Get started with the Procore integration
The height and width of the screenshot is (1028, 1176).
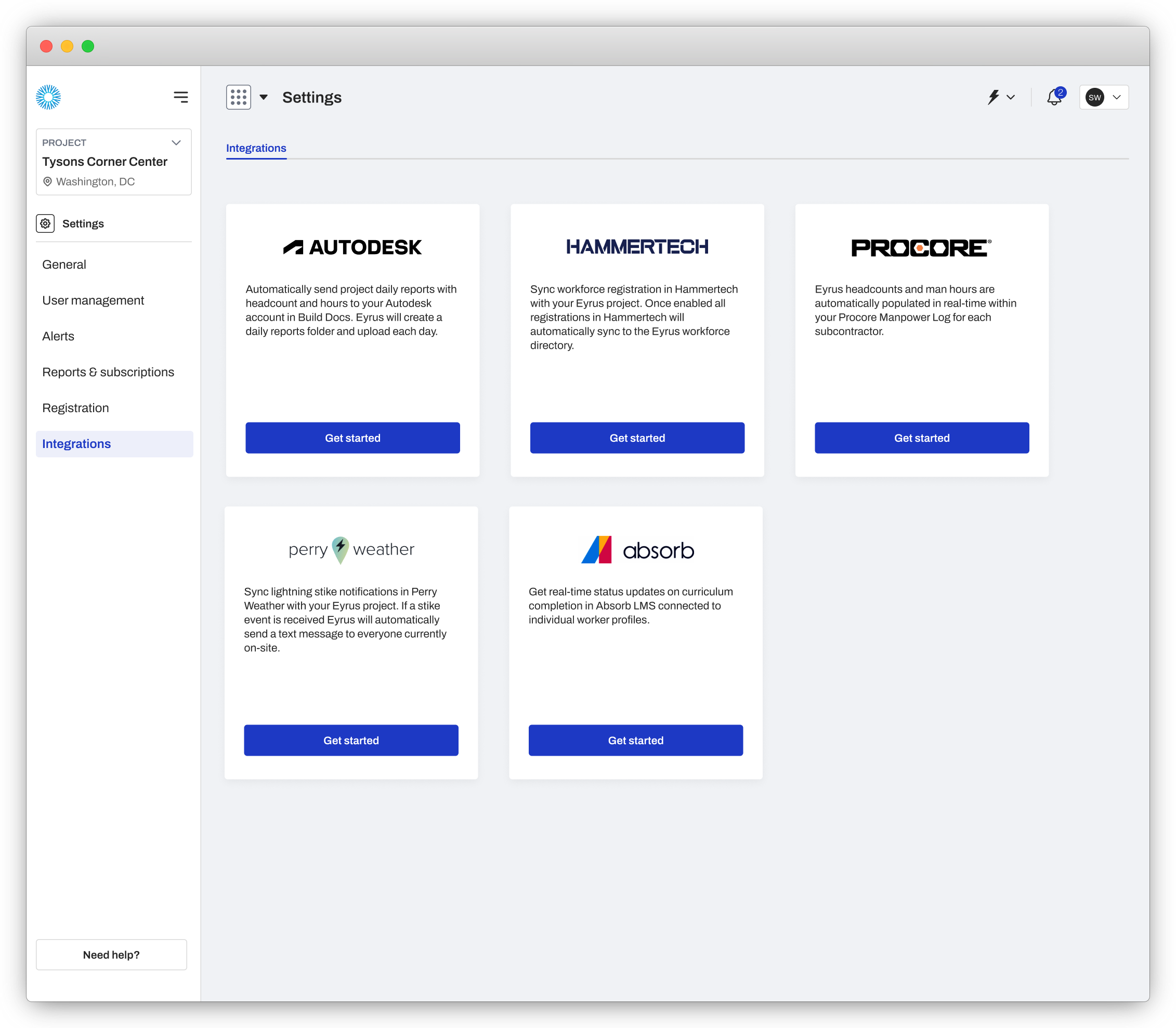click(921, 438)
